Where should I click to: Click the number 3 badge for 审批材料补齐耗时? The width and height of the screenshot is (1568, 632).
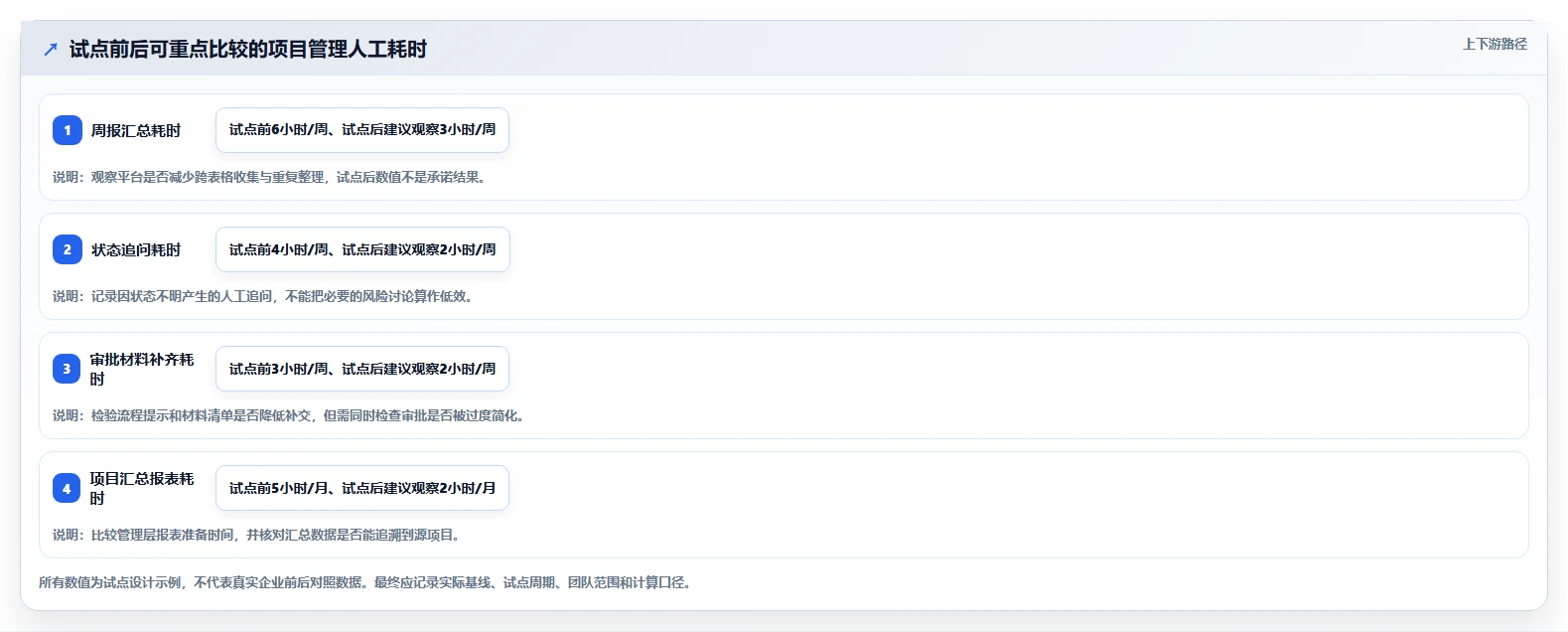click(x=67, y=369)
